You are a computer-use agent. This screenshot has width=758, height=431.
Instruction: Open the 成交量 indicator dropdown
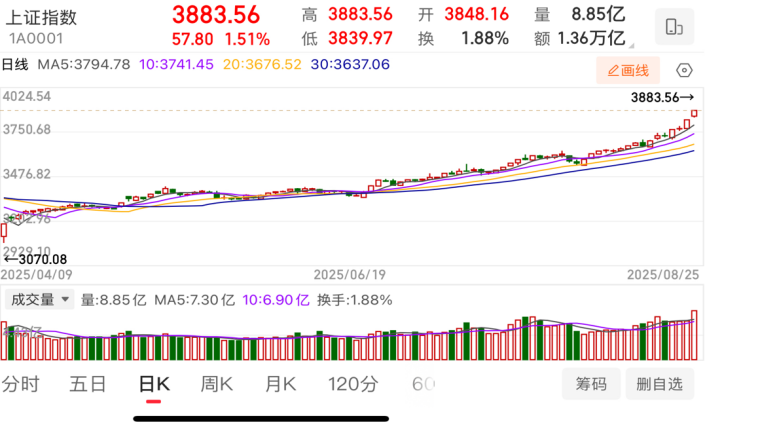[x=40, y=300]
